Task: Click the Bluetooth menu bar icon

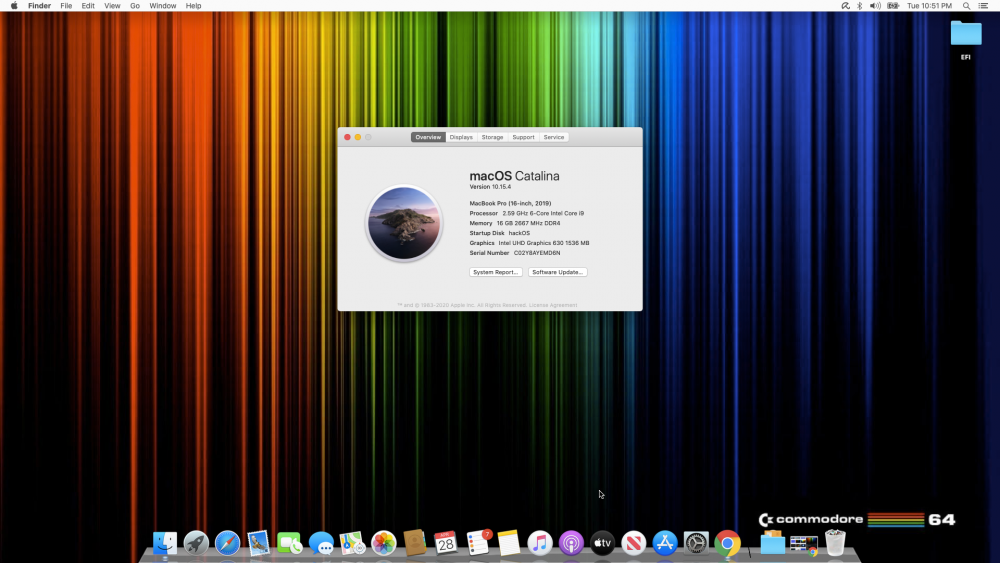Action: coord(860,6)
